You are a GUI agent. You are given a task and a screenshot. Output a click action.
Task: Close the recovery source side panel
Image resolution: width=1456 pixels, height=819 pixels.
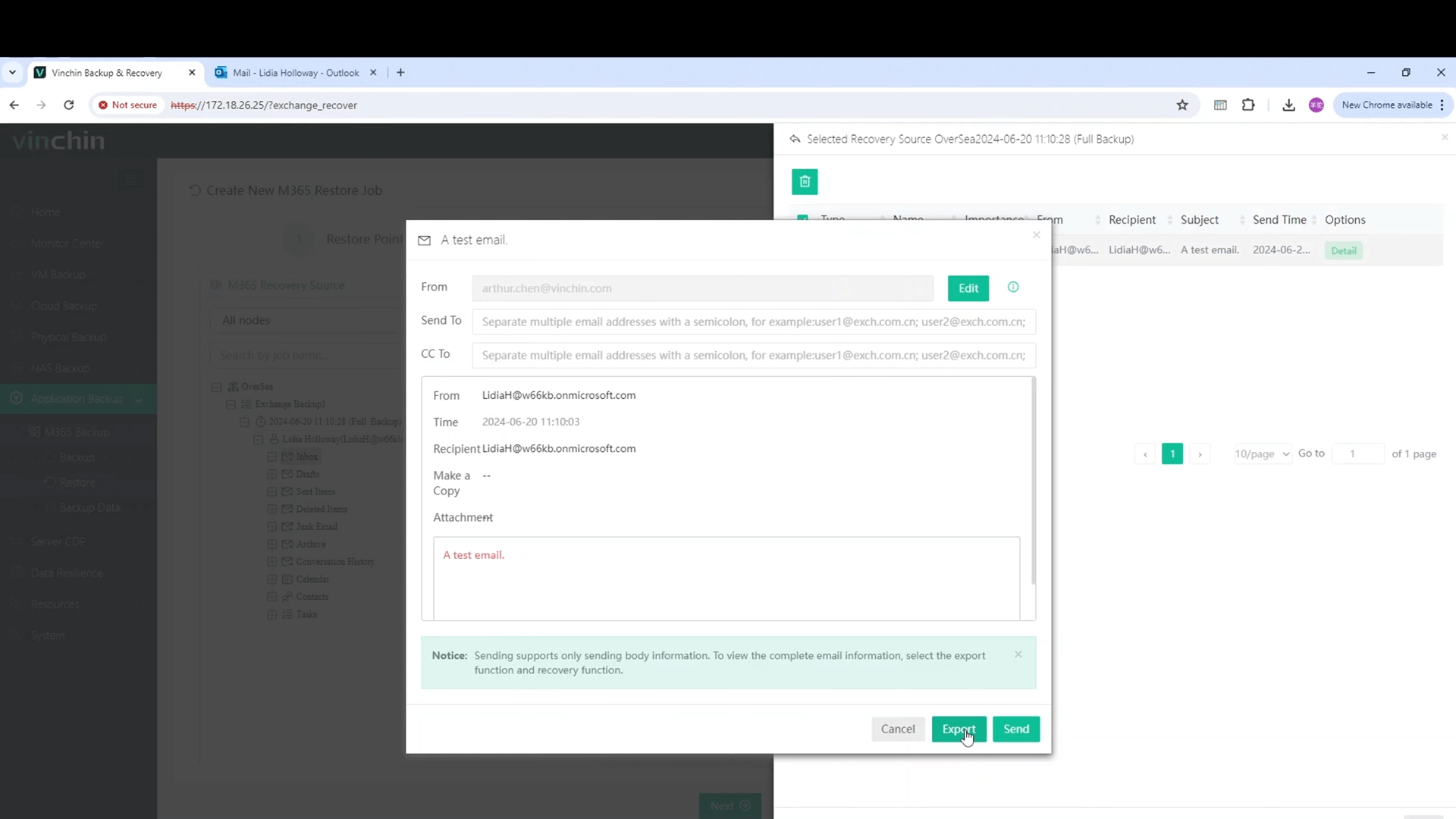pos(1445,137)
